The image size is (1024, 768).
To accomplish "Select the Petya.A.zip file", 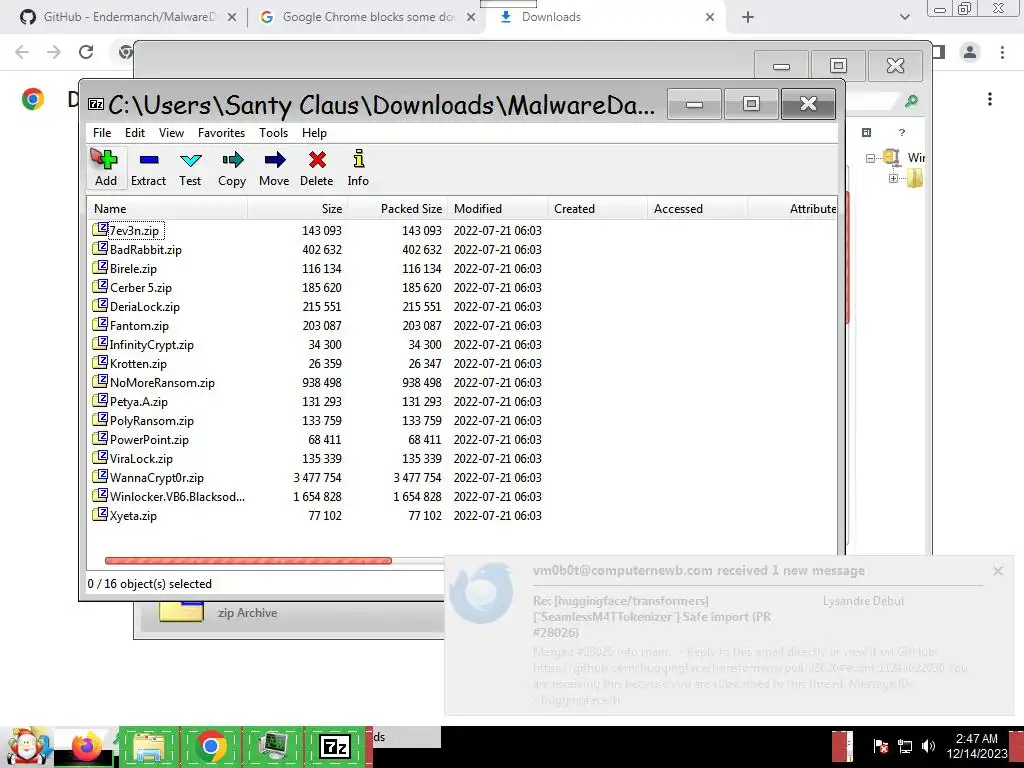I will click(138, 402).
